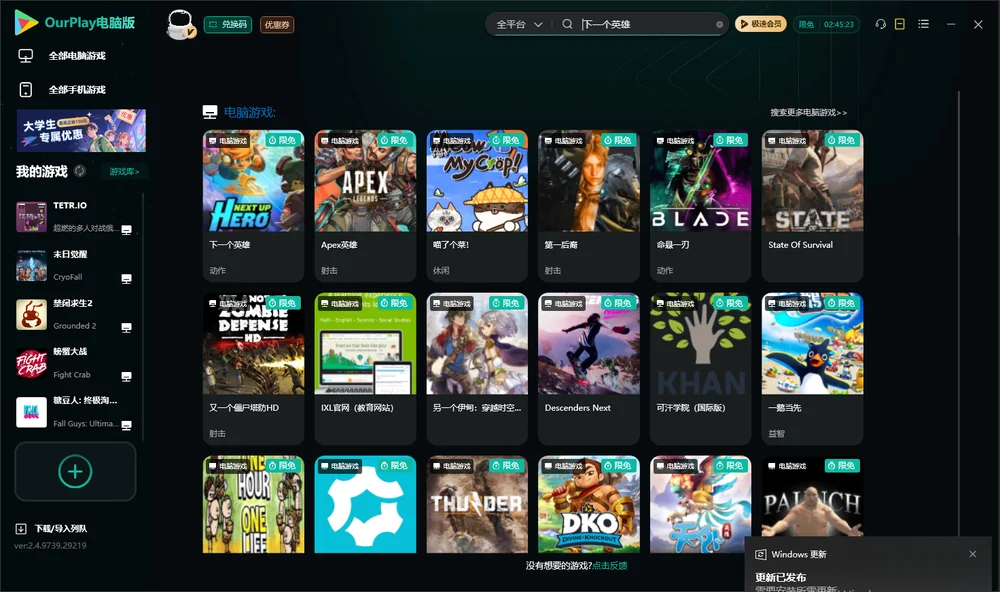Image resolution: width=1000 pixels, height=592 pixels.
Task: Click the 大学生专属优惠 banner
Action: click(81, 131)
